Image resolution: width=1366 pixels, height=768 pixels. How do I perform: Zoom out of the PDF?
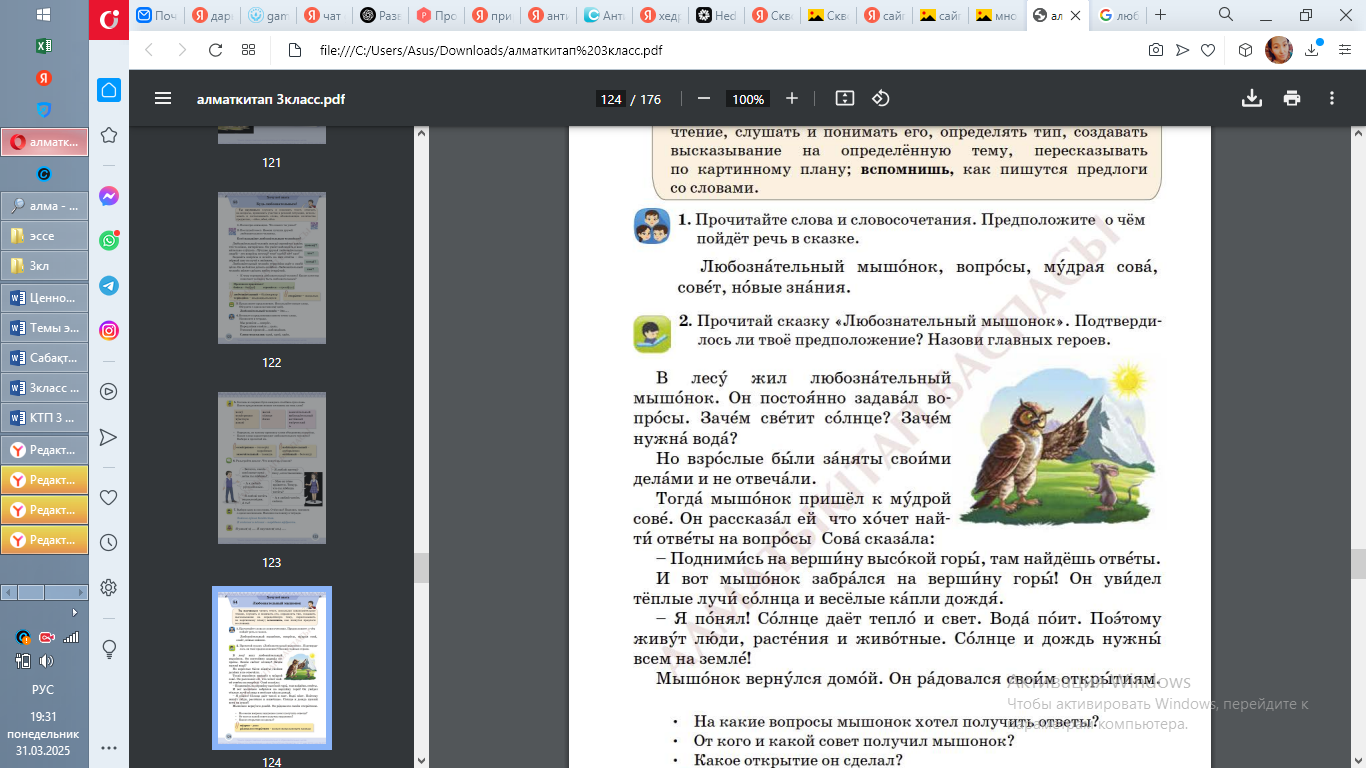coord(704,98)
